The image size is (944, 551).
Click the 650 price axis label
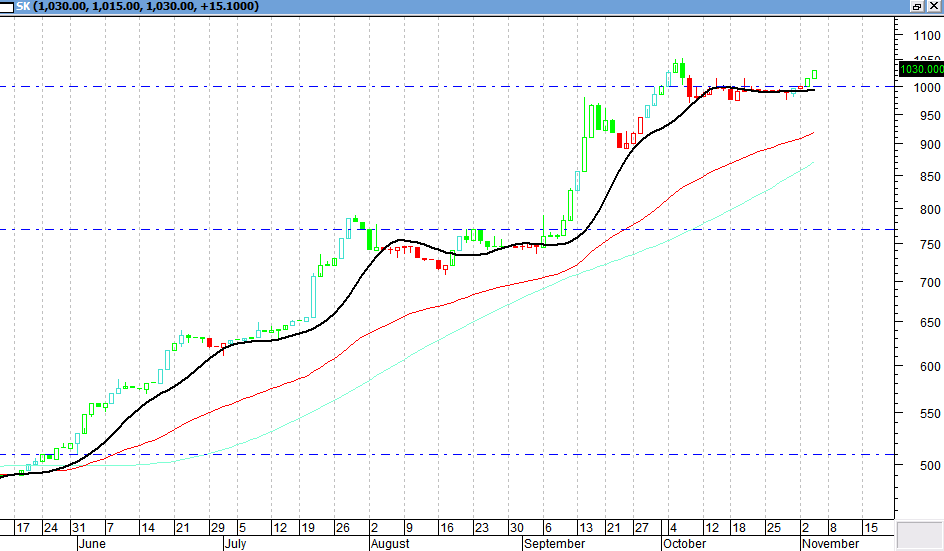(x=930, y=323)
